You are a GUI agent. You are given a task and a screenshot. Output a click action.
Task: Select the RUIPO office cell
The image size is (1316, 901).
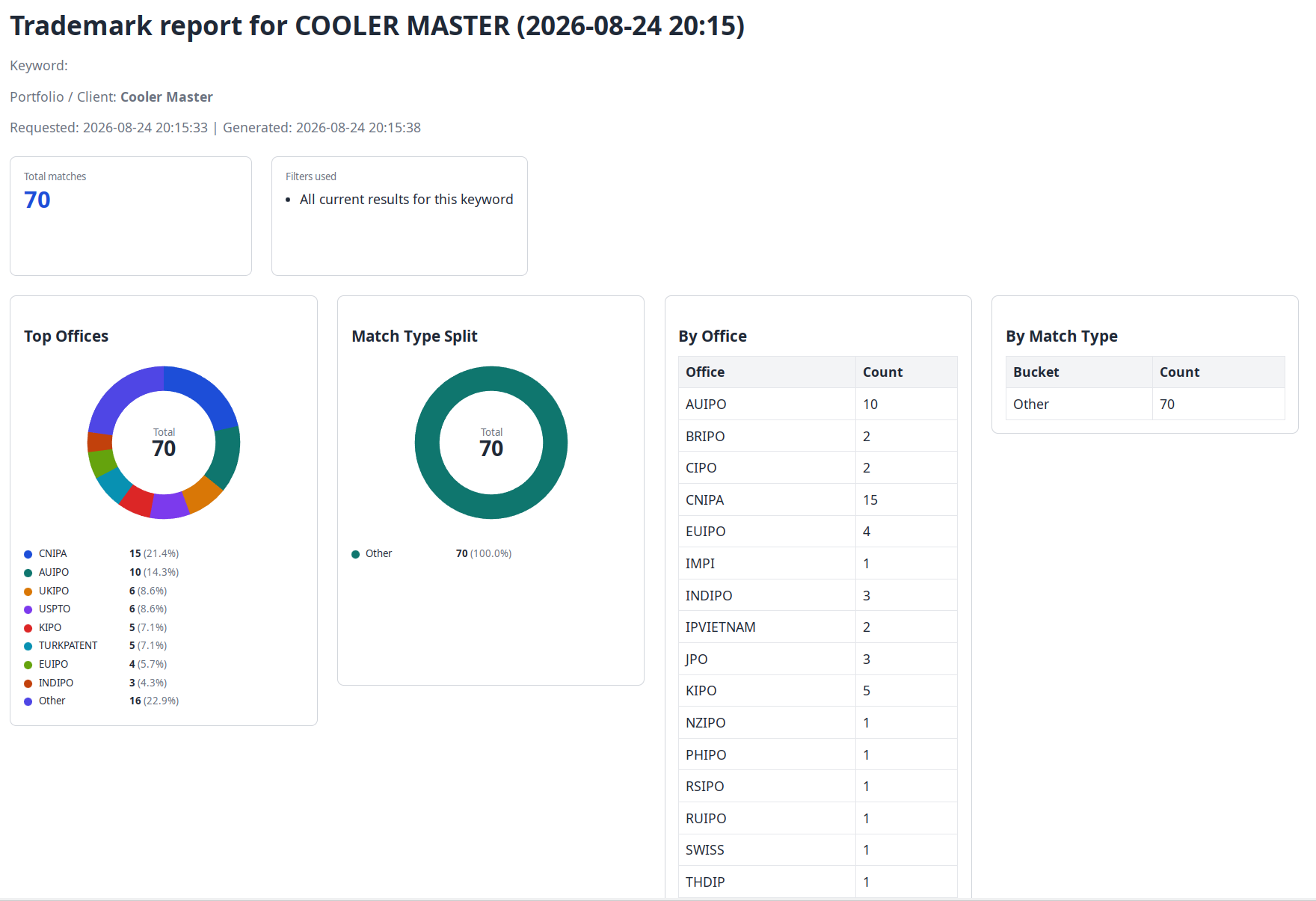click(x=767, y=819)
